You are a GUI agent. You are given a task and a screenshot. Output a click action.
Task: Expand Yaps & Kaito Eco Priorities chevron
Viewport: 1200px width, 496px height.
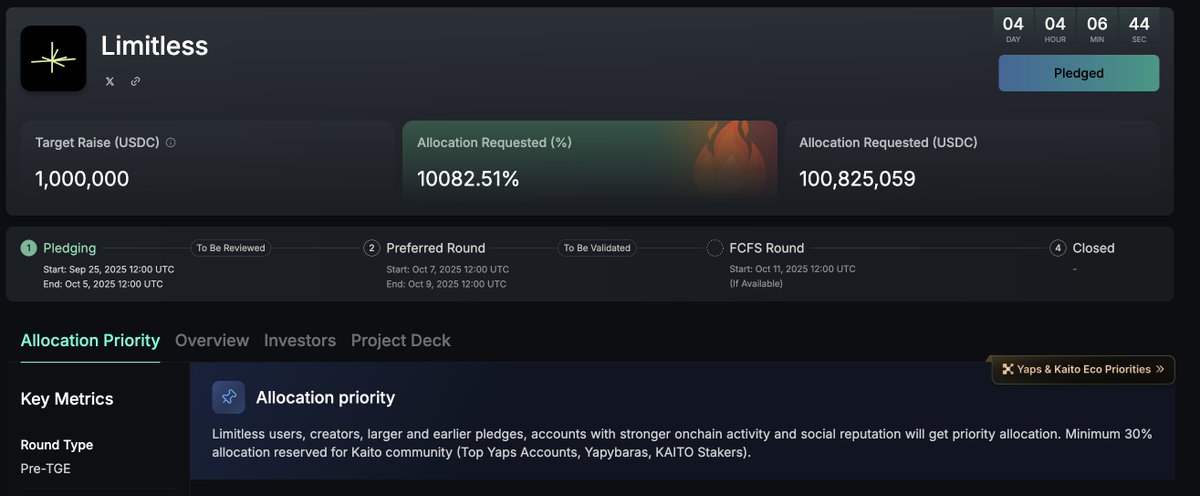[x=1160, y=369]
